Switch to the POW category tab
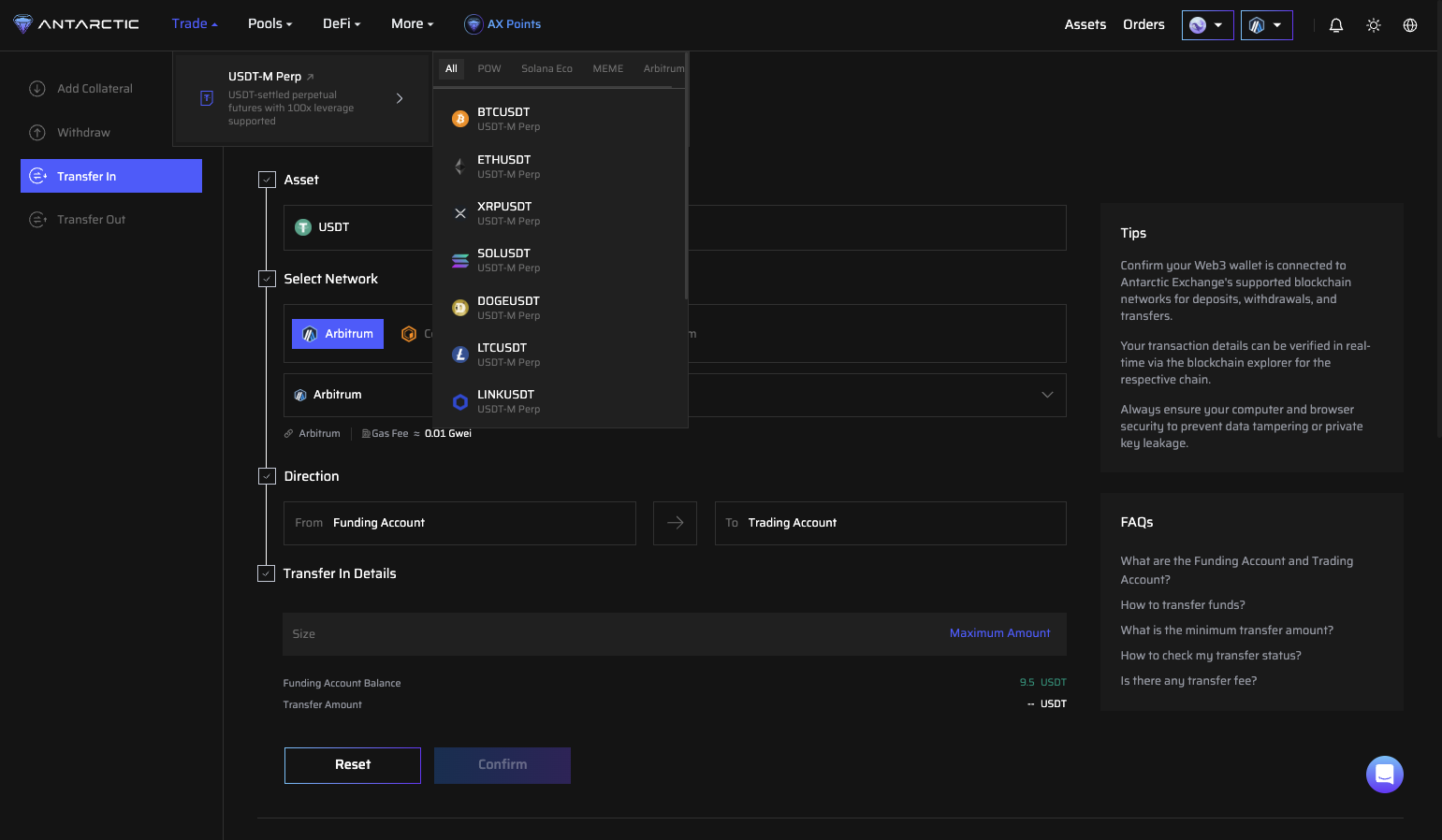Screen dimensions: 1442x840 (489, 69)
